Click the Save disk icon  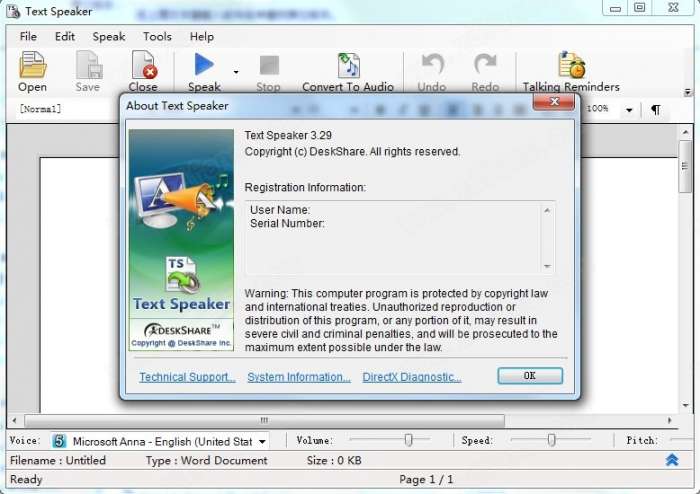[x=88, y=65]
